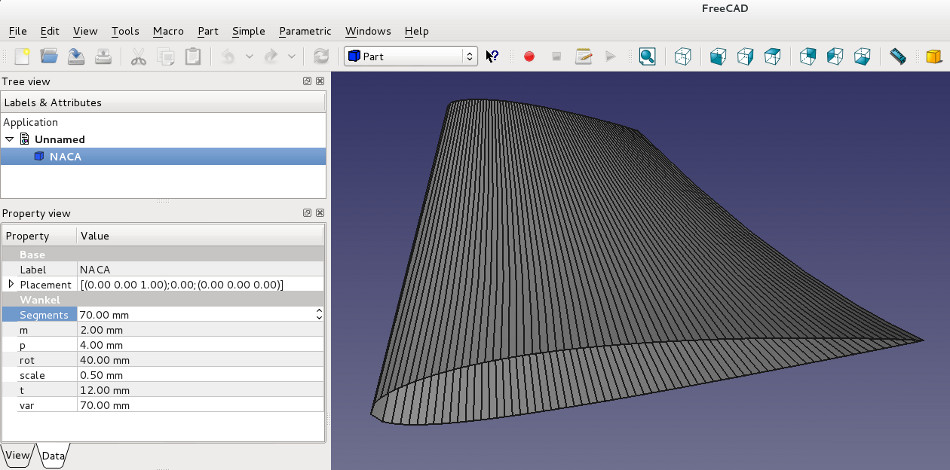The height and width of the screenshot is (470, 950).
Task: Click the p value 4.00 mm
Action: tap(201, 345)
